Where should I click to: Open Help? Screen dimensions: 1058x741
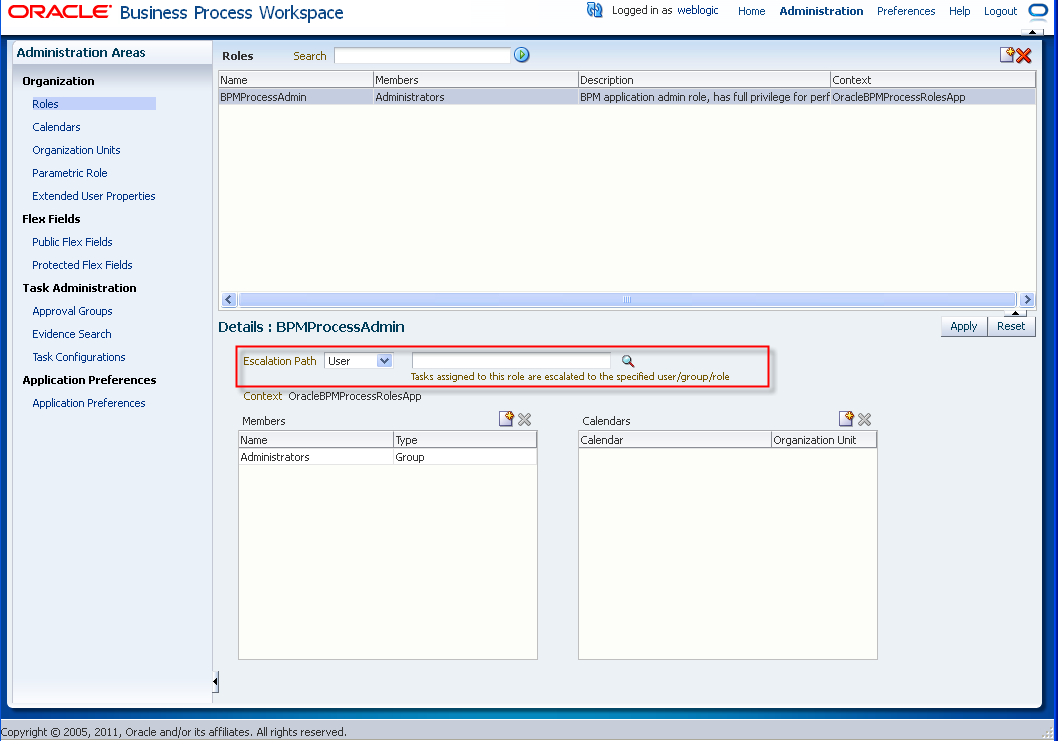point(959,11)
